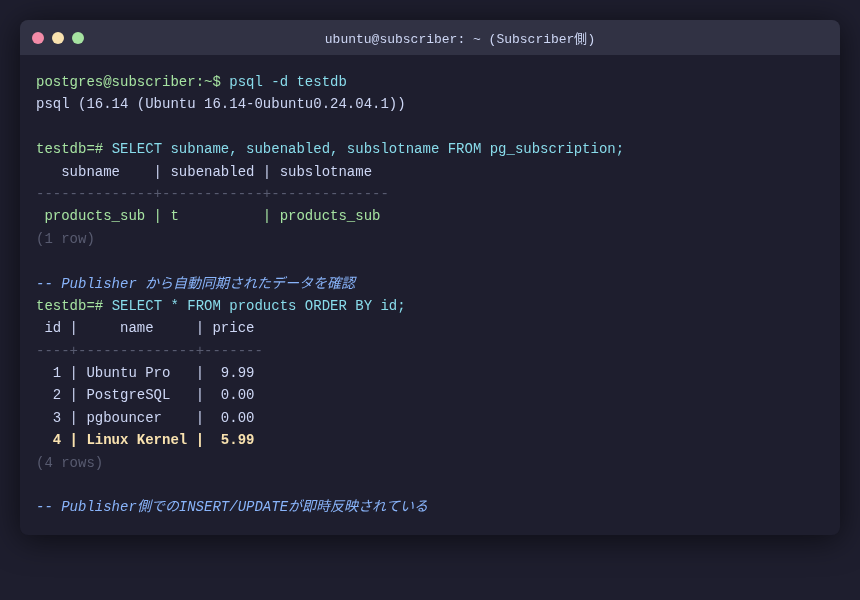Click the 'products_sub' value under subslotname
The height and width of the screenshot is (600, 860).
330,216
